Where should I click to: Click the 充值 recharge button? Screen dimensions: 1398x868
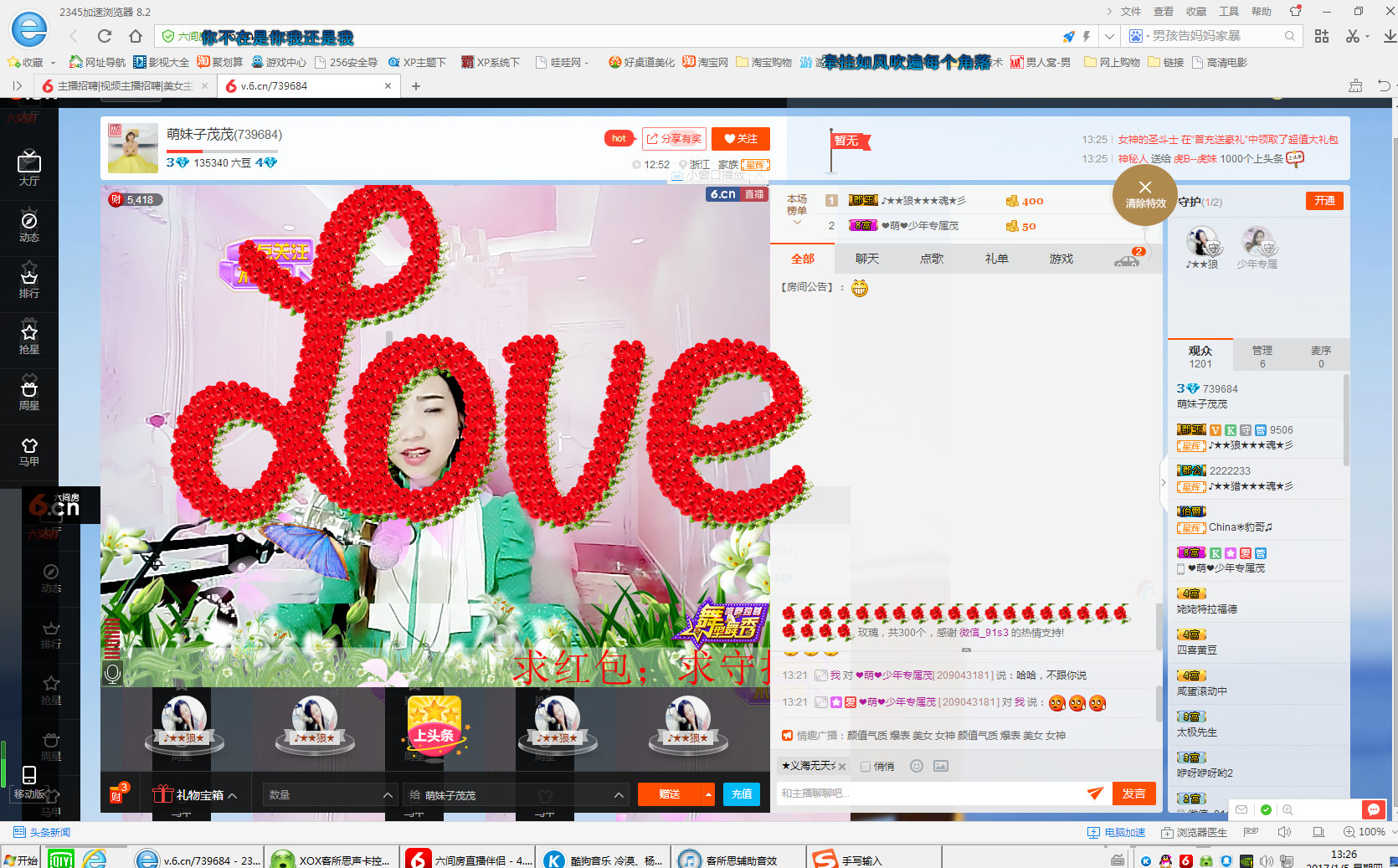tap(742, 794)
